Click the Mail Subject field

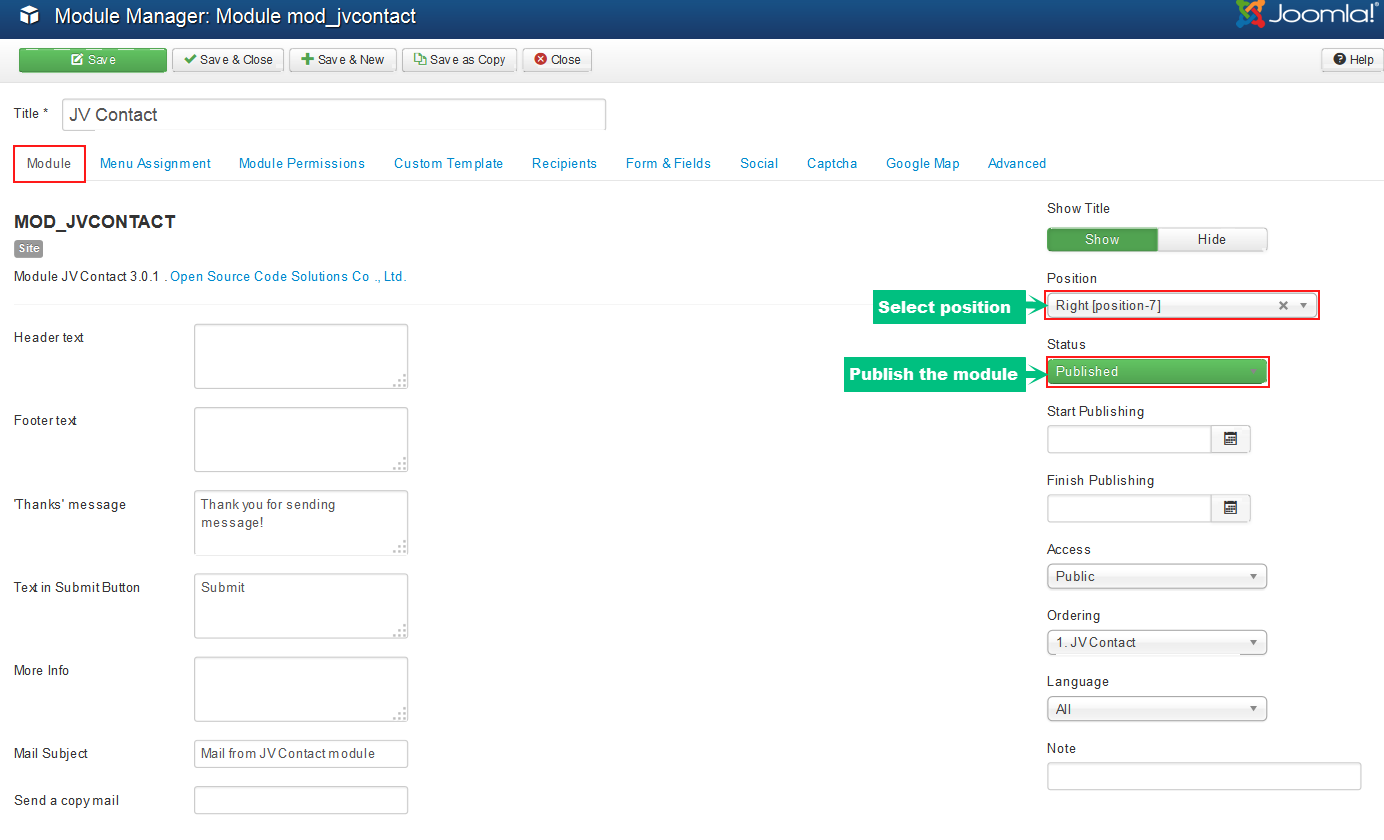tap(301, 753)
